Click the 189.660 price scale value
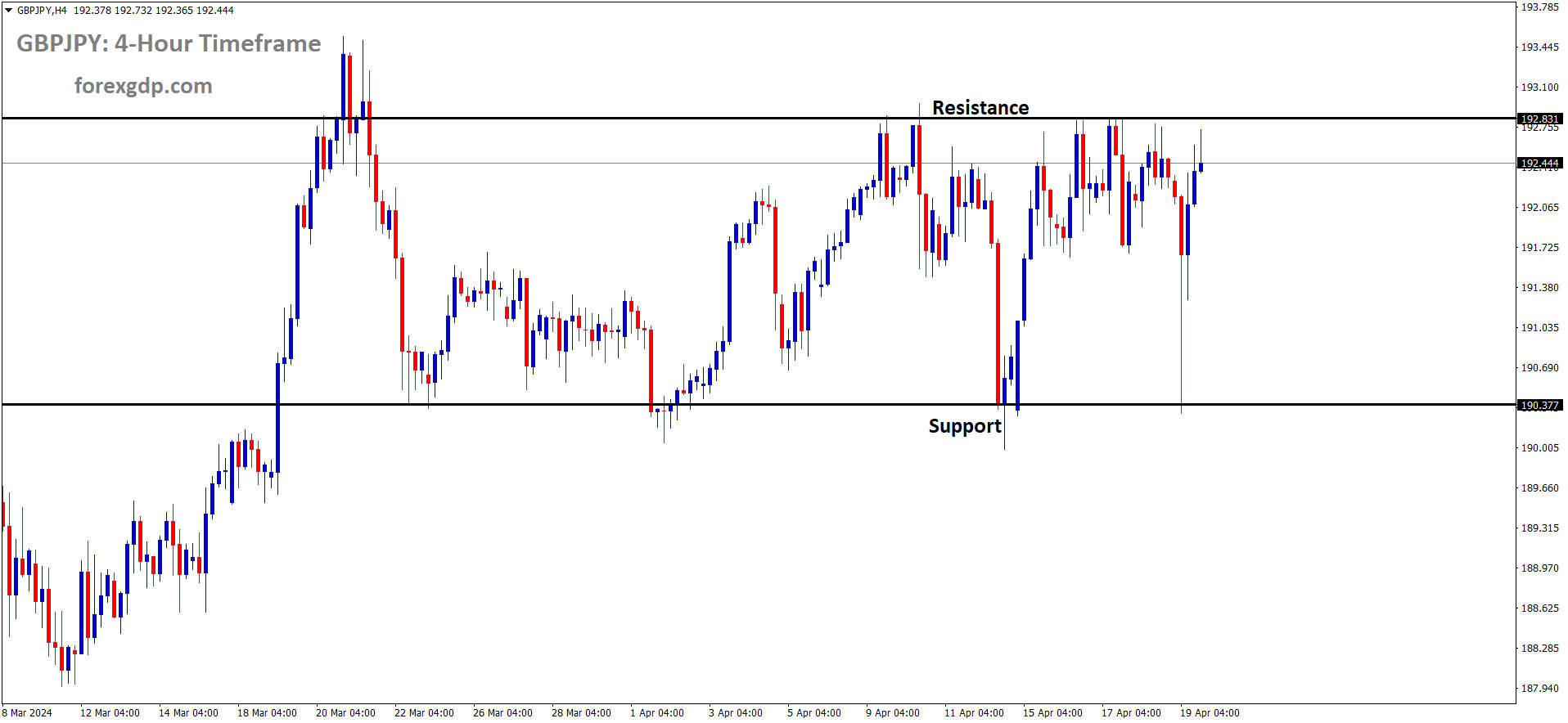The width and height of the screenshot is (1568, 723). point(1539,488)
